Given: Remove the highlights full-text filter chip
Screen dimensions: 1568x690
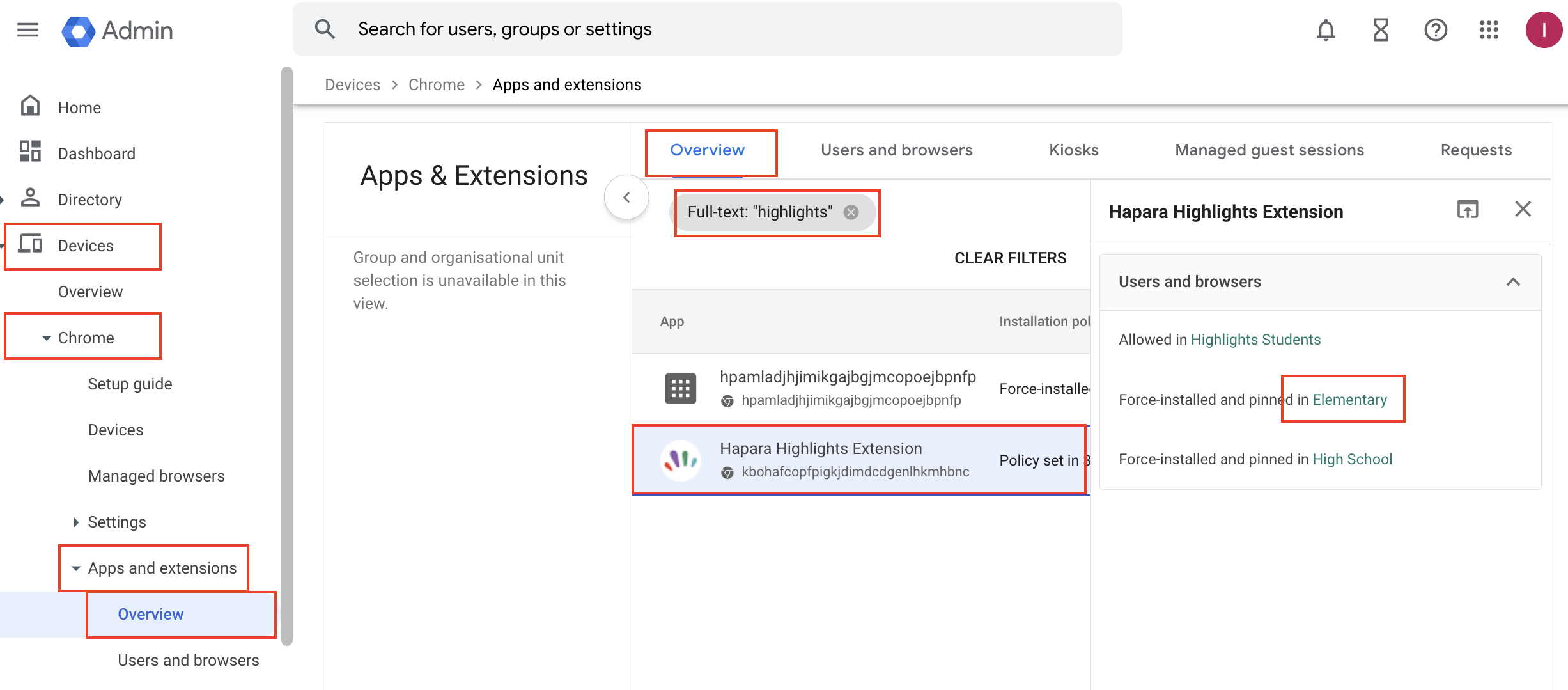Looking at the screenshot, I should coord(851,212).
